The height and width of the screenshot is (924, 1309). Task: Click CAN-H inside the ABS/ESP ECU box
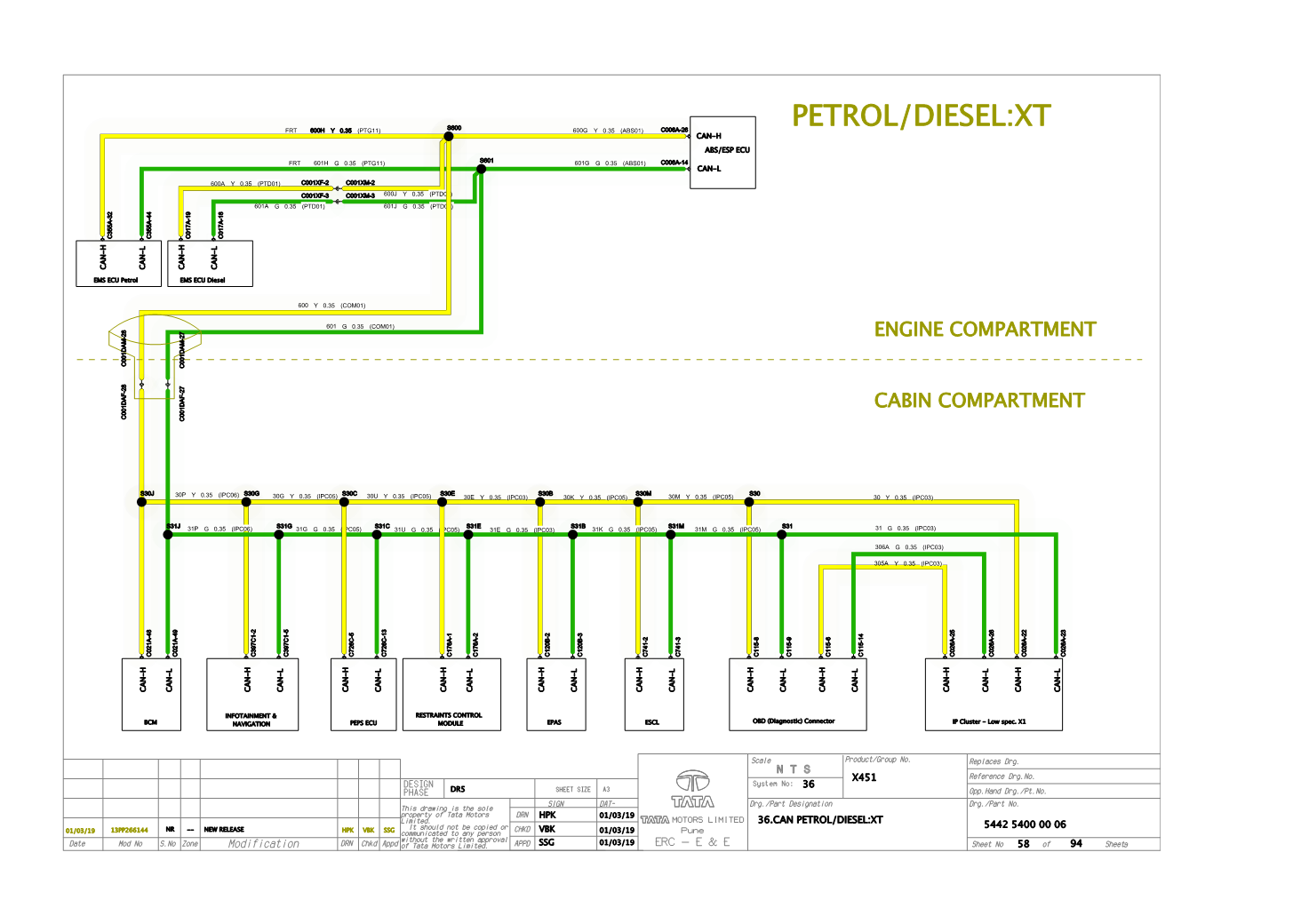coord(709,136)
